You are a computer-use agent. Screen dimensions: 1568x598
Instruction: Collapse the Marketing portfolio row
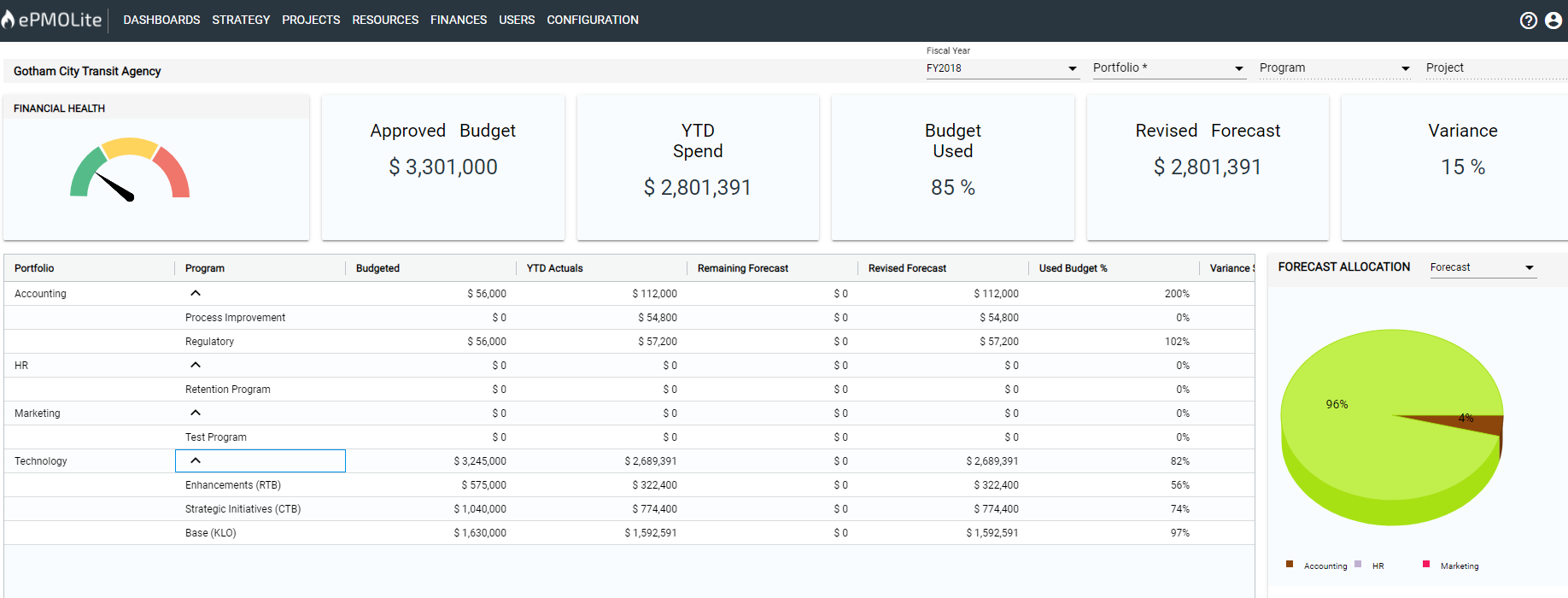[x=196, y=413]
